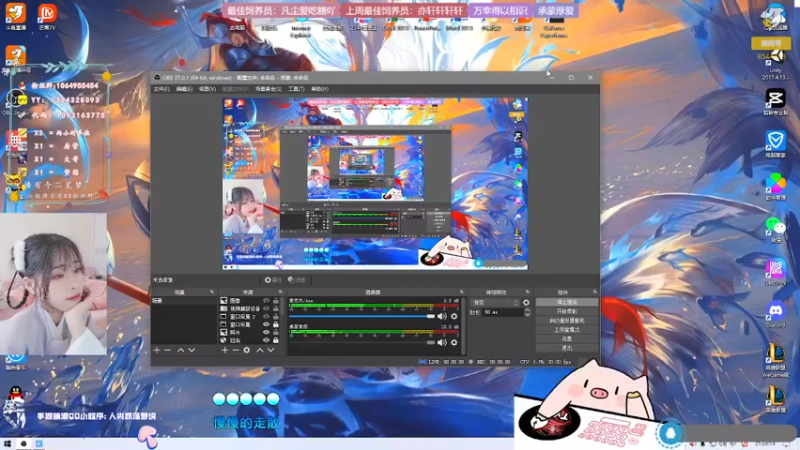Open Discord desktop icon
The width and height of the screenshot is (800, 450).
[776, 314]
